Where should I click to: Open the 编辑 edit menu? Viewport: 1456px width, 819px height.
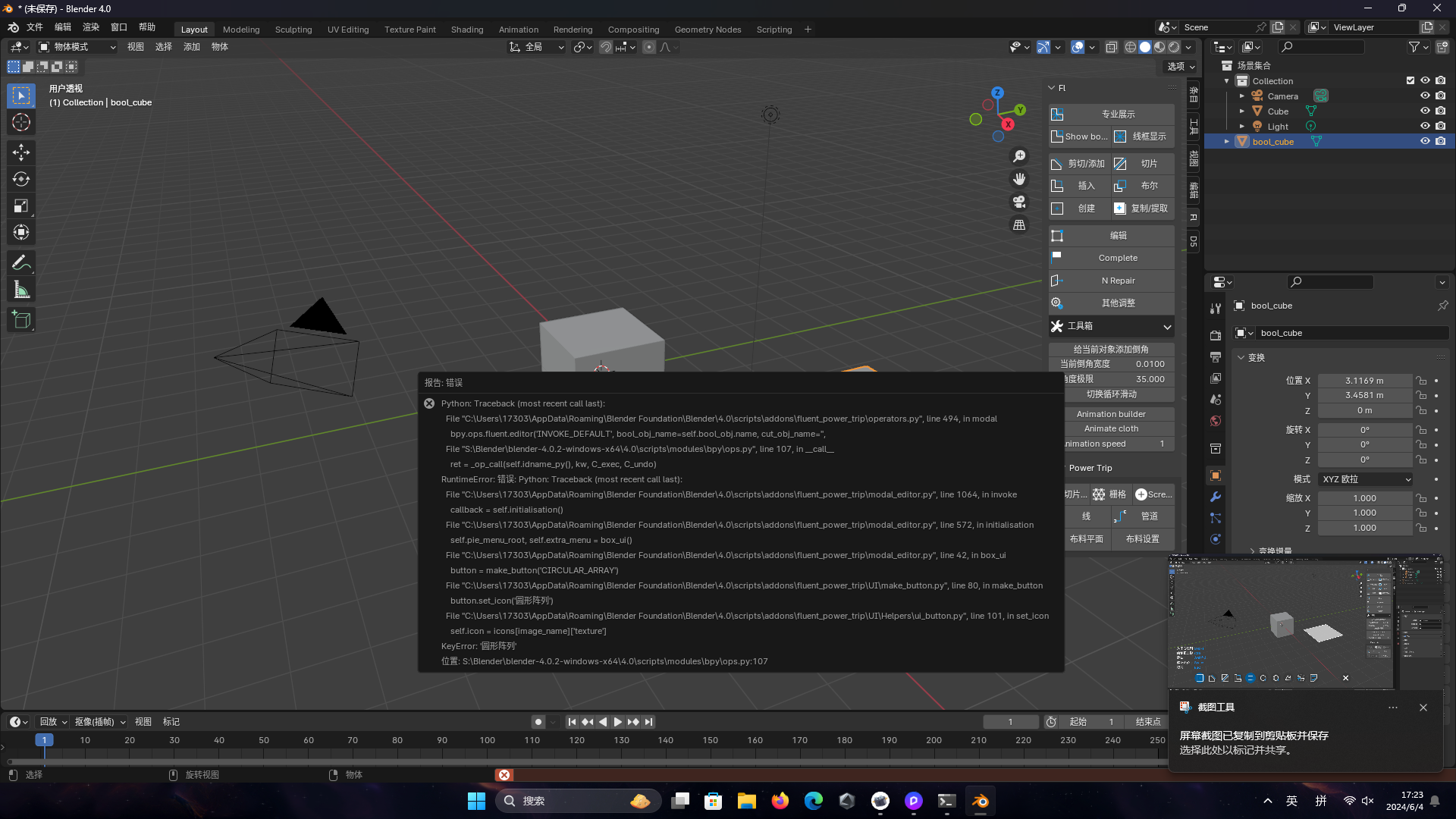point(63,27)
